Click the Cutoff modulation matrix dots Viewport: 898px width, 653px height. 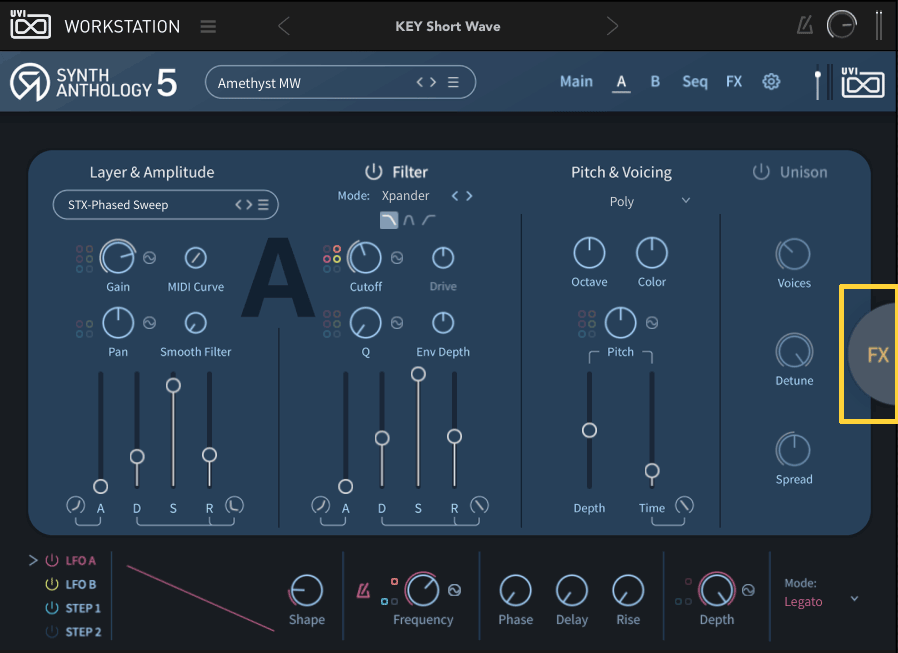coord(332,259)
